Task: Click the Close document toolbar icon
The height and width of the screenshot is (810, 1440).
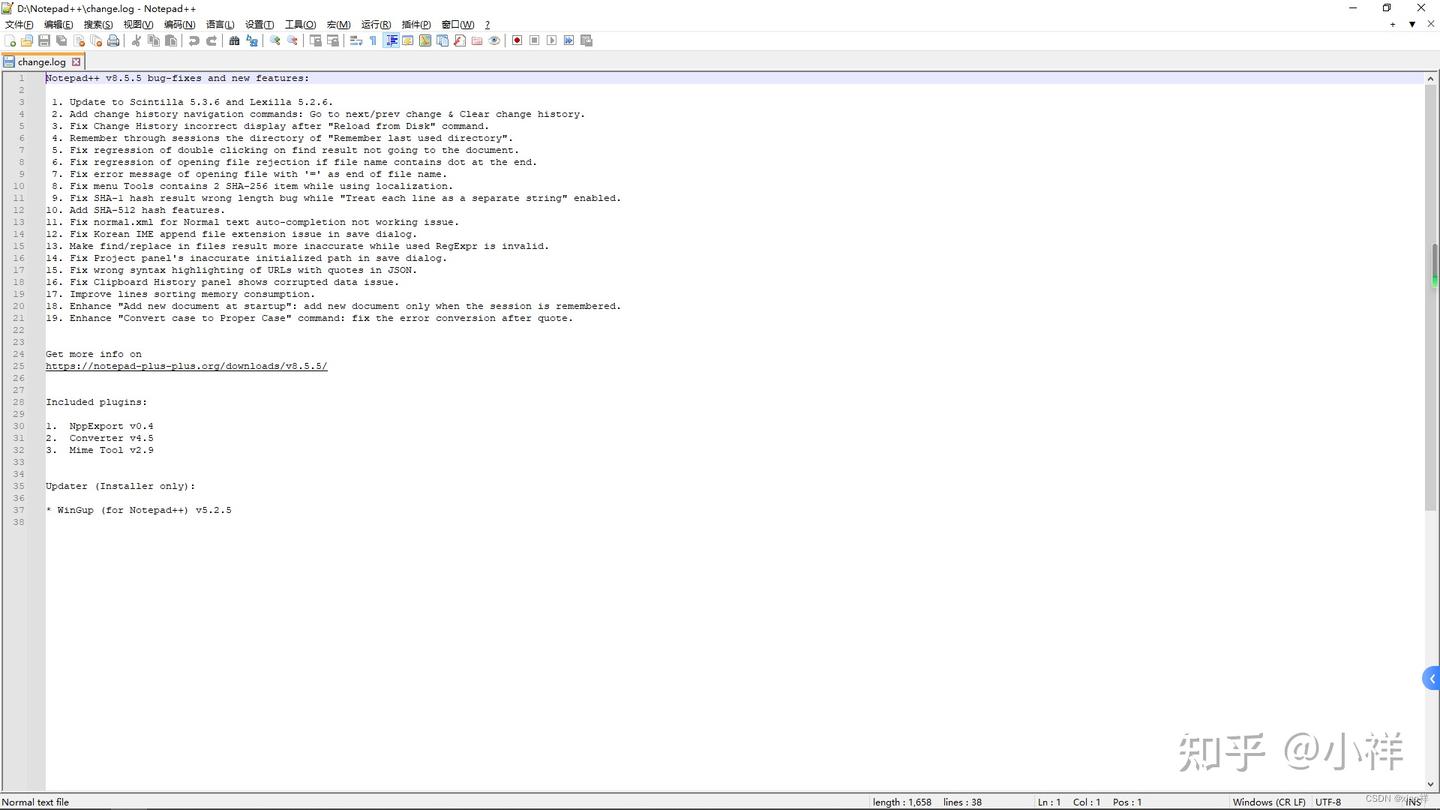Action: point(79,41)
